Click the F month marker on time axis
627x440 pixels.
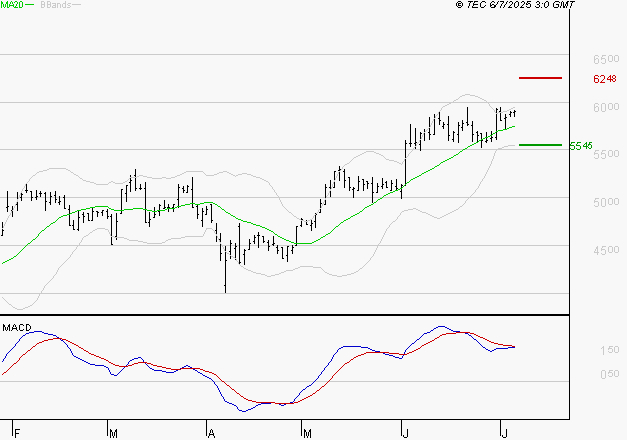(x=18, y=432)
